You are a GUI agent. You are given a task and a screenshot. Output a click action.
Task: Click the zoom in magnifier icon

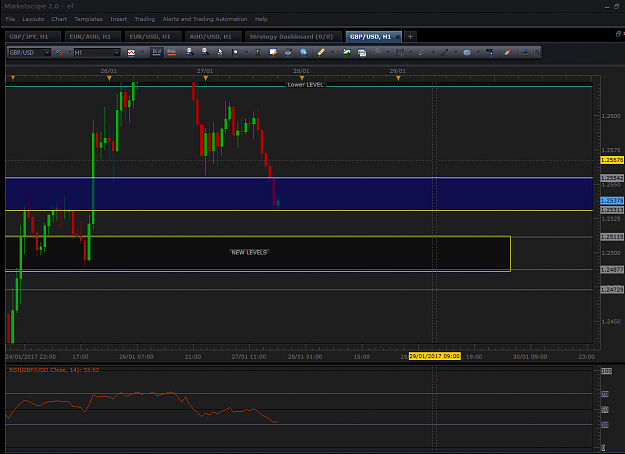point(190,52)
